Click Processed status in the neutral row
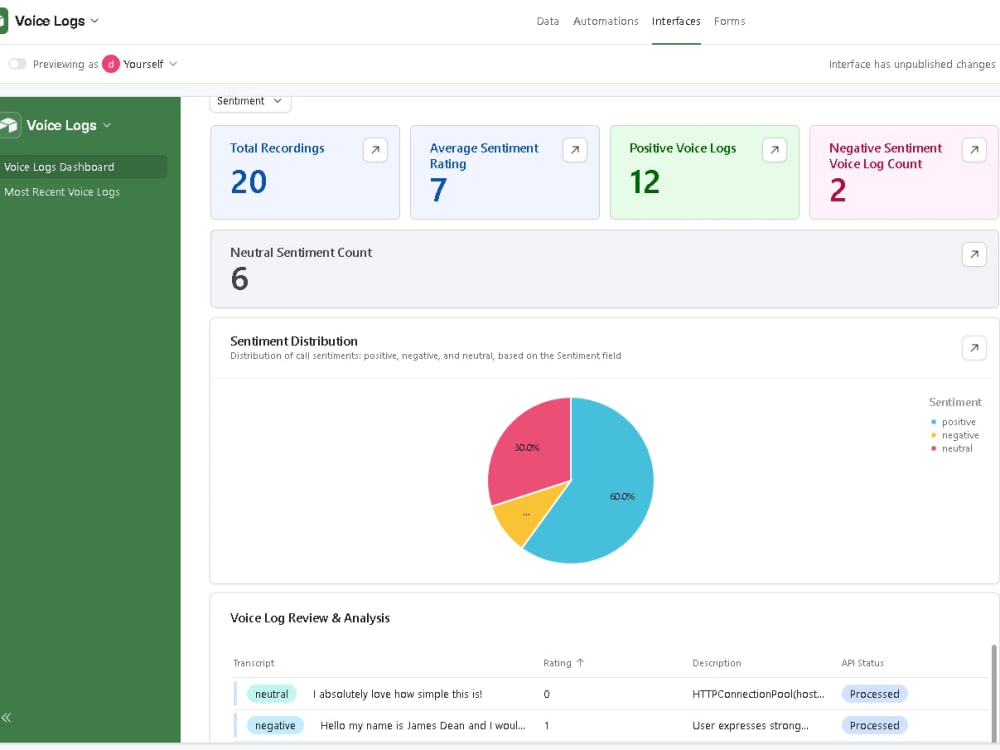Screen dimensions: 1000x750 874,694
